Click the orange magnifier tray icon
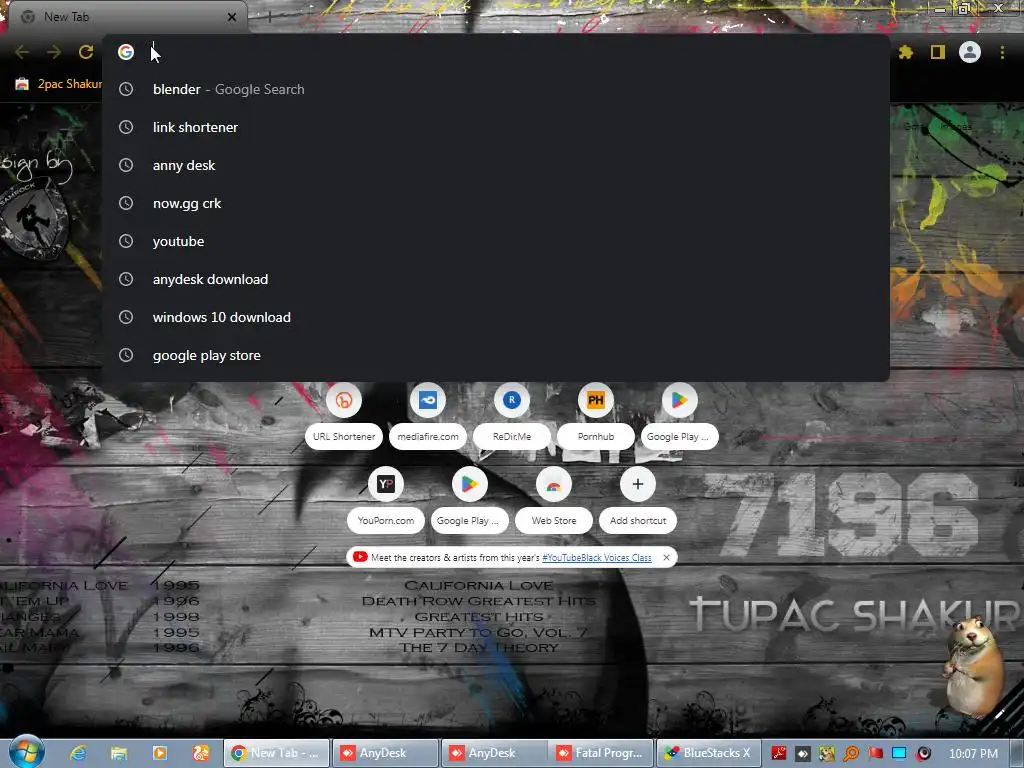Image resolution: width=1024 pixels, height=768 pixels. (851, 754)
